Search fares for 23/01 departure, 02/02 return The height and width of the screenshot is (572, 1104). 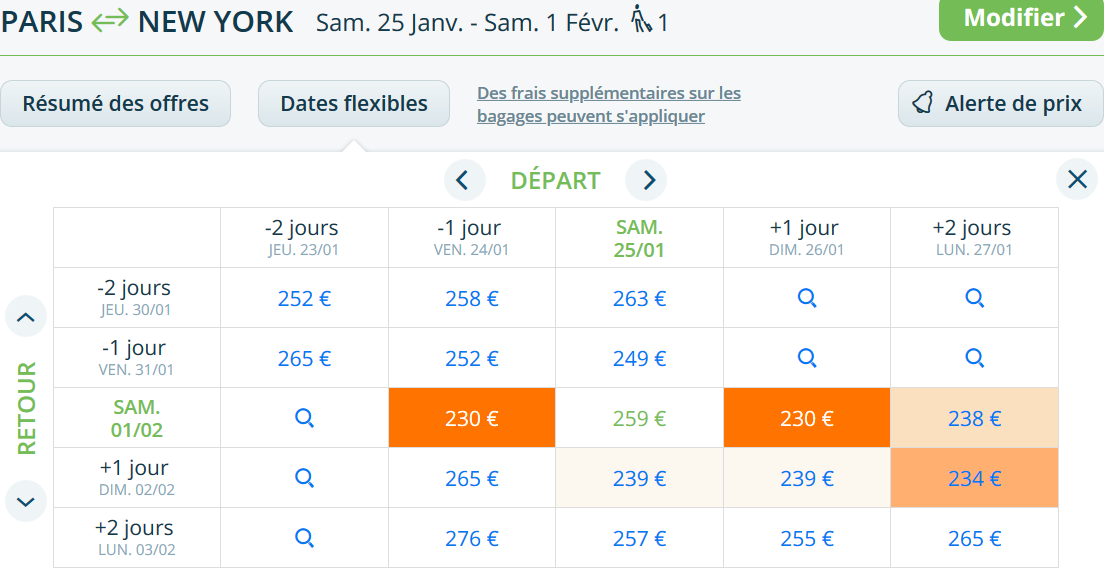point(304,478)
